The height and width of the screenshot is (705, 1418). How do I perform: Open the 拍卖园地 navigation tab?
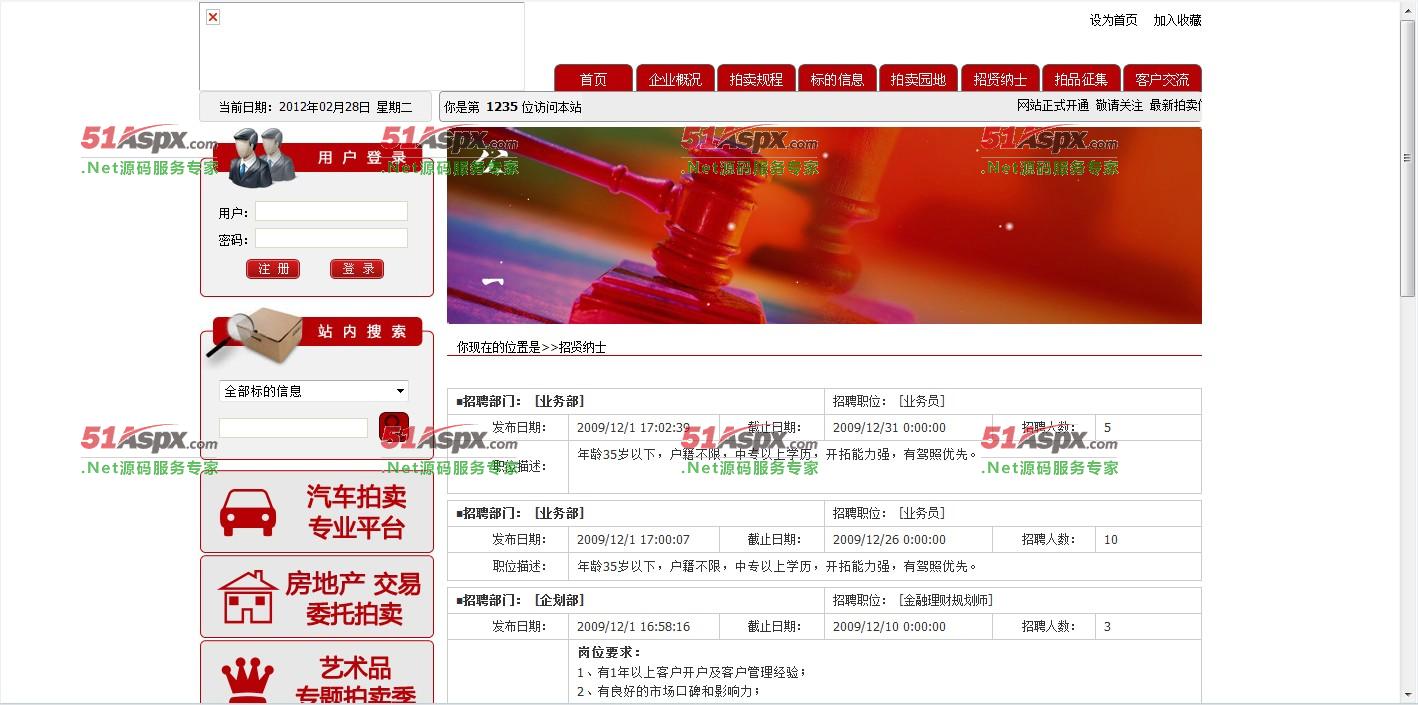coord(918,79)
